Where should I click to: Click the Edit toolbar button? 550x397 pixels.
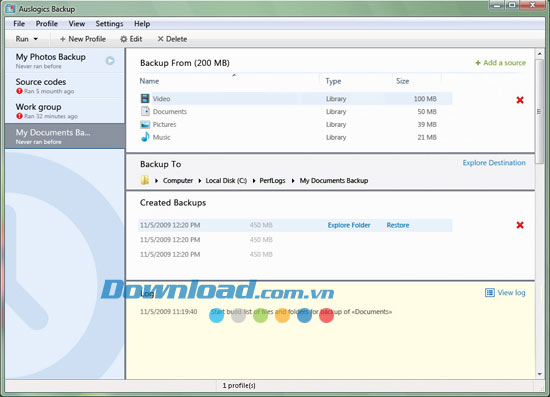pyautogui.click(x=131, y=39)
